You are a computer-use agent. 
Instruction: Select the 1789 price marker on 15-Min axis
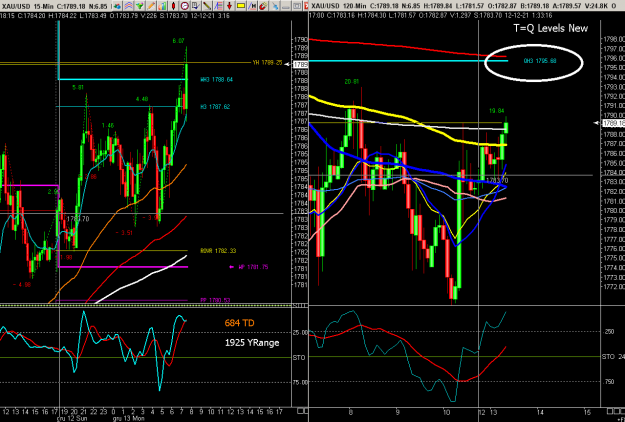point(301,64)
